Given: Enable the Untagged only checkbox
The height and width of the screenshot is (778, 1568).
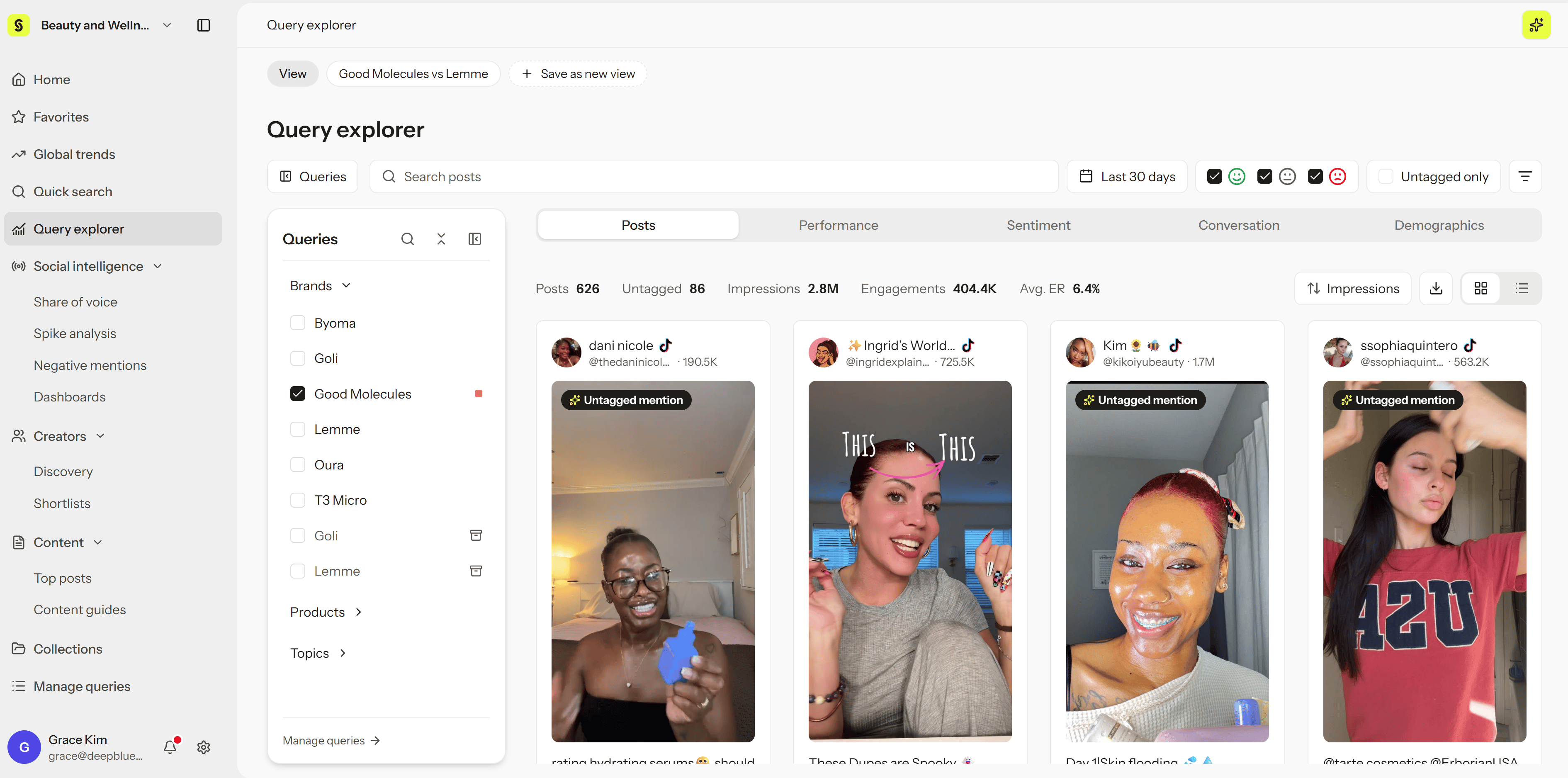Looking at the screenshot, I should pyautogui.click(x=1386, y=177).
